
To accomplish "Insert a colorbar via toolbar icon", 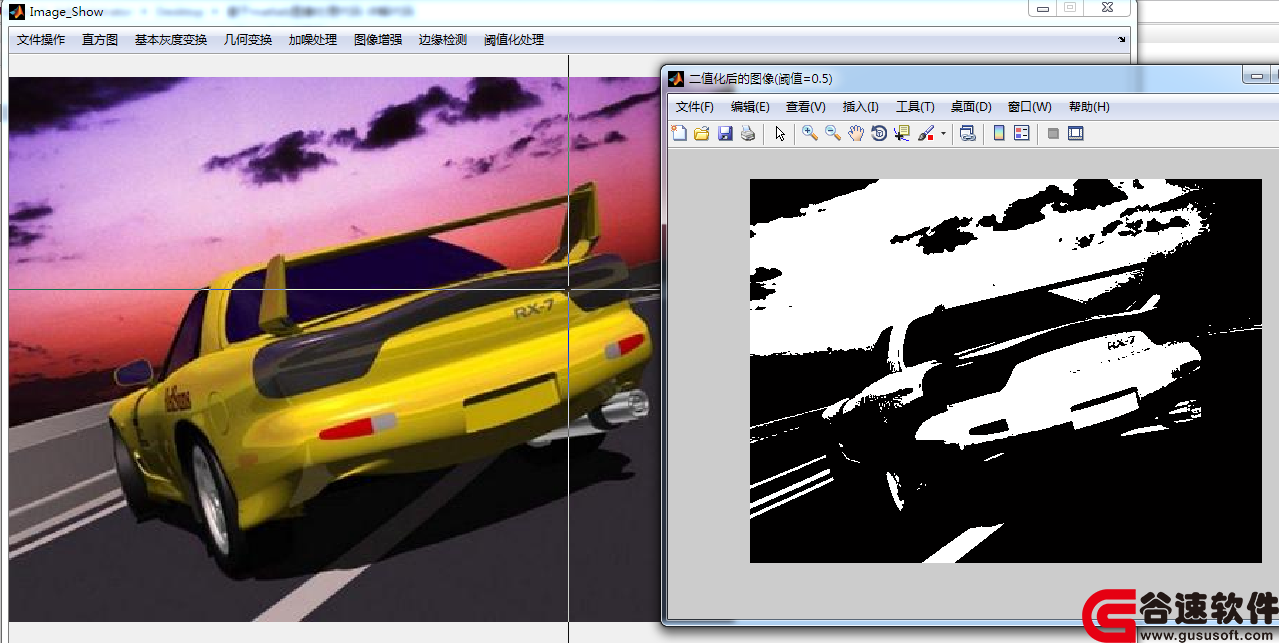I will [x=999, y=133].
